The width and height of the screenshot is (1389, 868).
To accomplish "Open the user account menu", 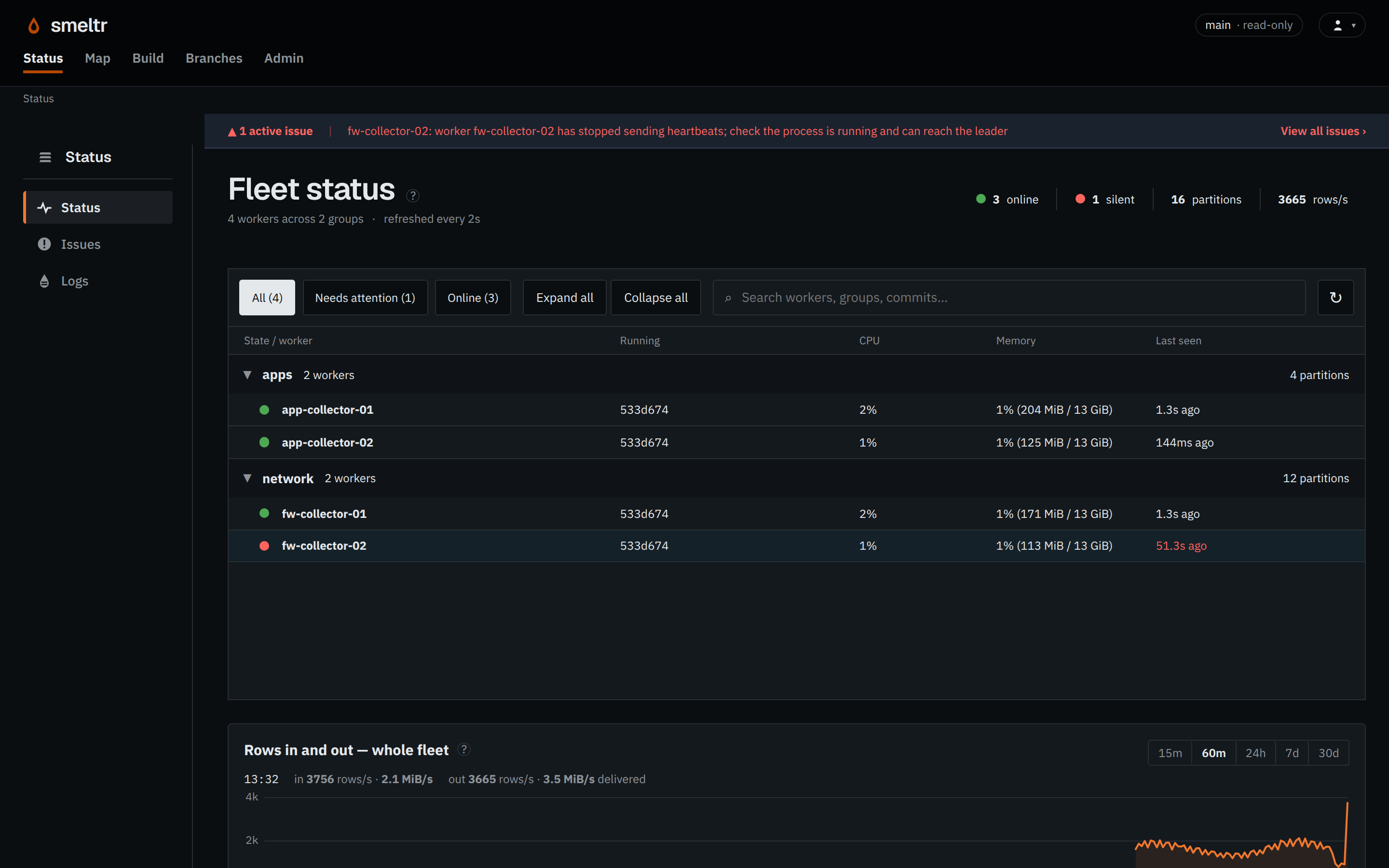I will point(1341,25).
